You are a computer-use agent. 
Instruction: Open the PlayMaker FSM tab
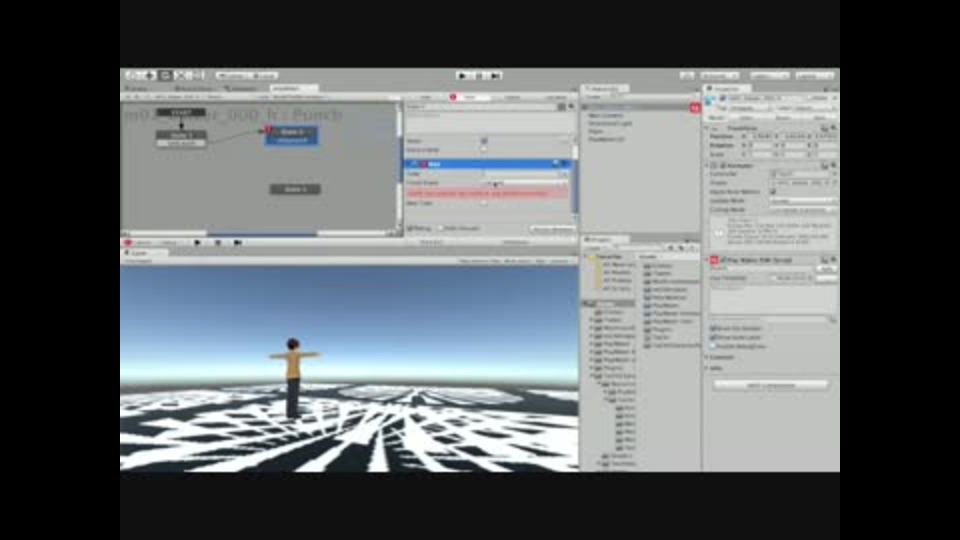424,97
